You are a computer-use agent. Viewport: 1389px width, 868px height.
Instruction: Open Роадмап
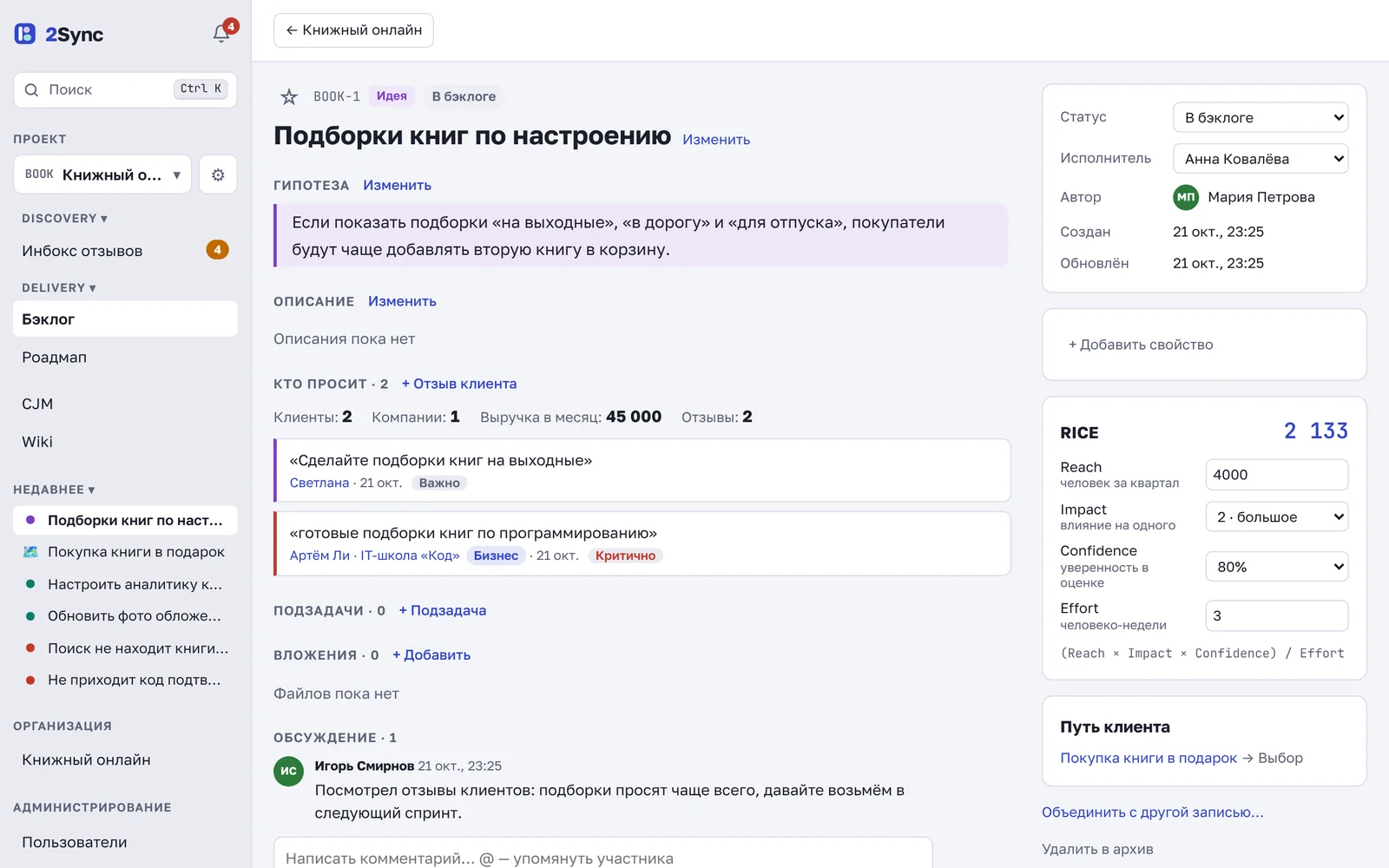(x=125, y=357)
